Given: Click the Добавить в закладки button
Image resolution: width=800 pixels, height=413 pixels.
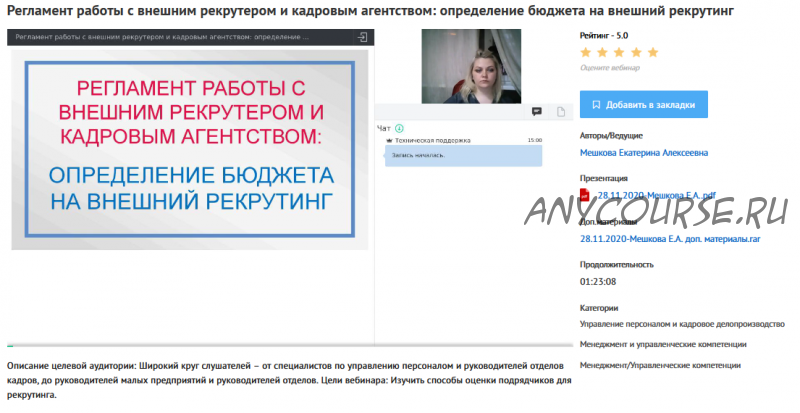Looking at the screenshot, I should click(x=643, y=104).
